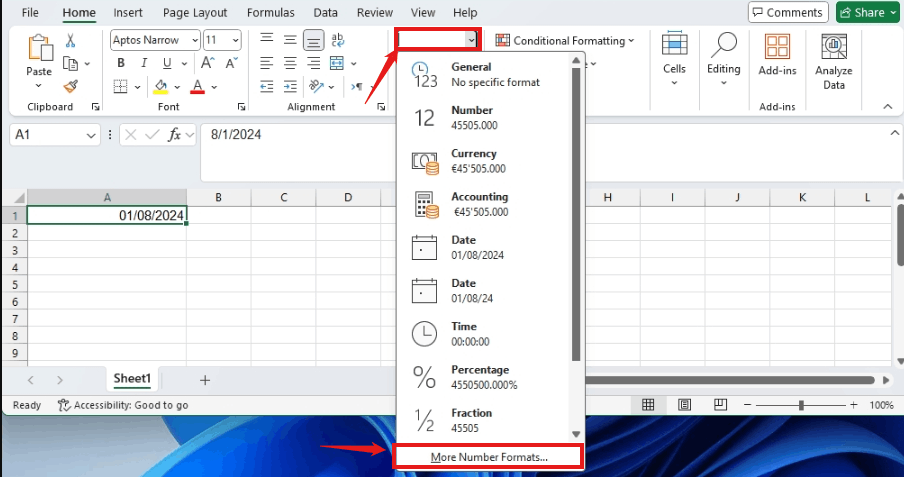Apply borders with the borders icon

click(120, 87)
